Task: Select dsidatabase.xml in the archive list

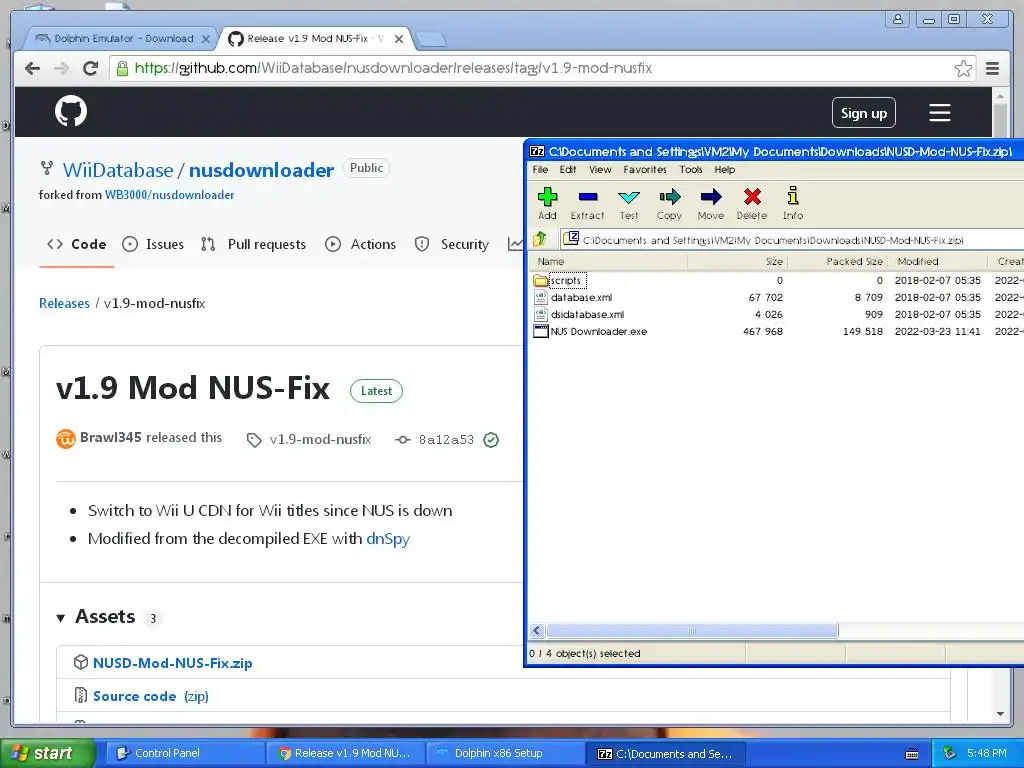Action: point(587,315)
